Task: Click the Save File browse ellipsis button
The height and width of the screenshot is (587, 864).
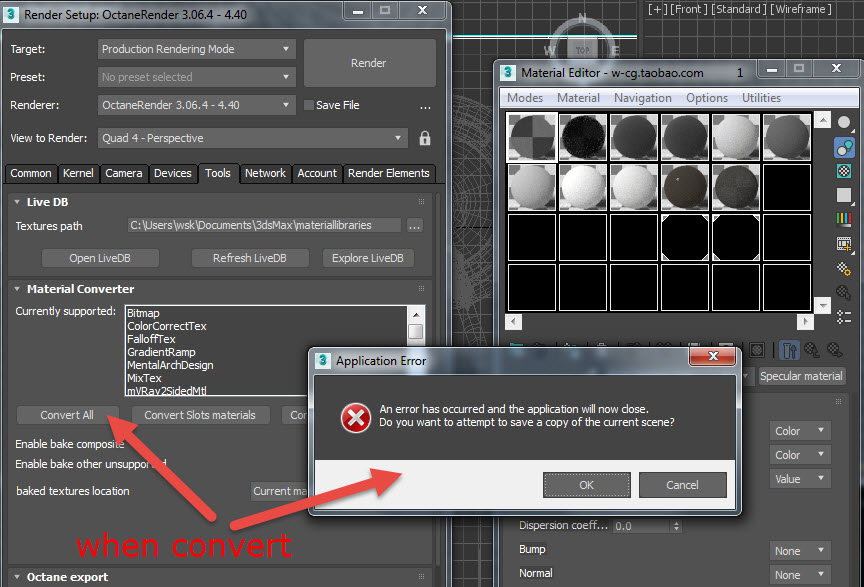Action: pos(425,106)
